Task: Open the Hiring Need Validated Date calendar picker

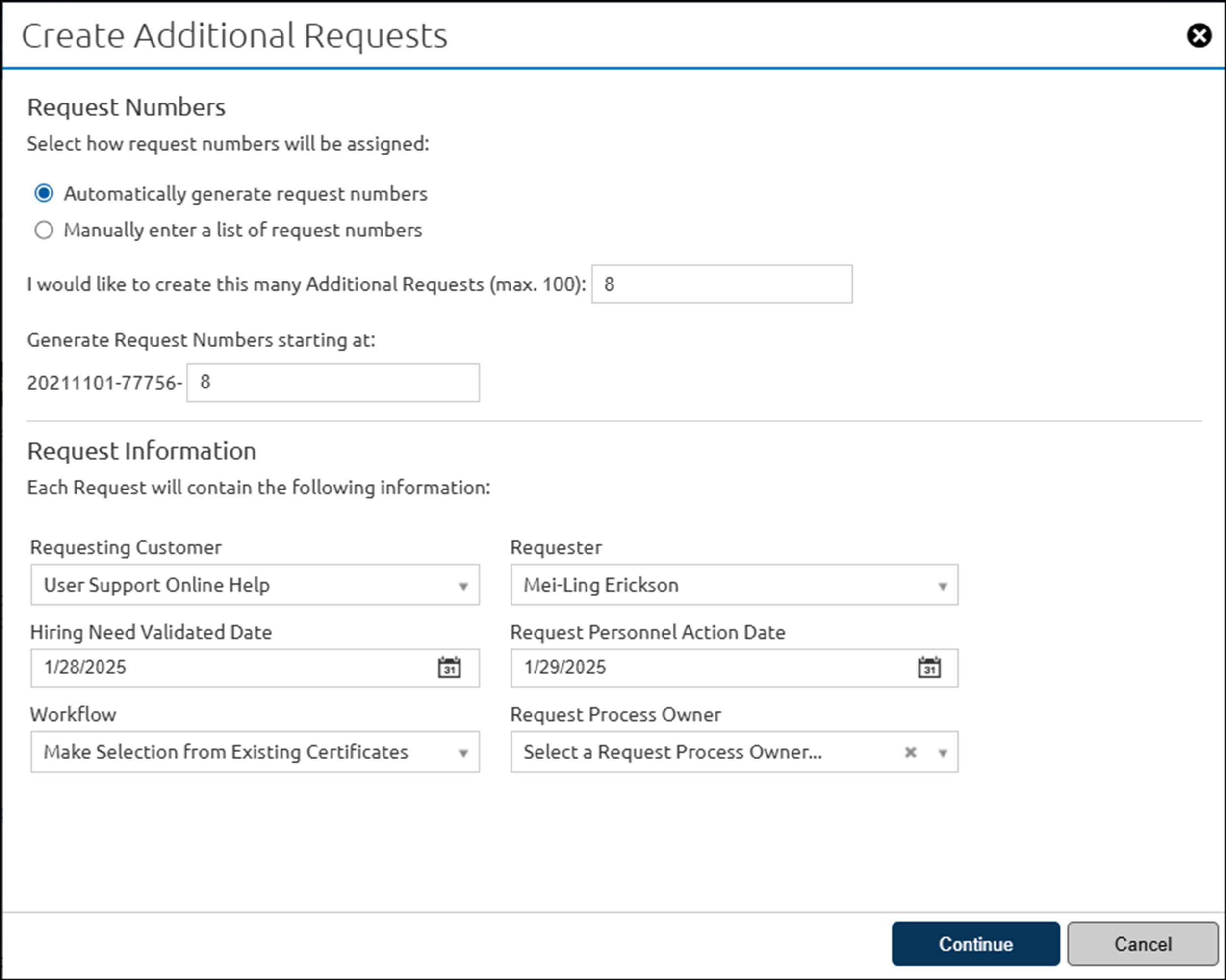Action: pos(449,668)
